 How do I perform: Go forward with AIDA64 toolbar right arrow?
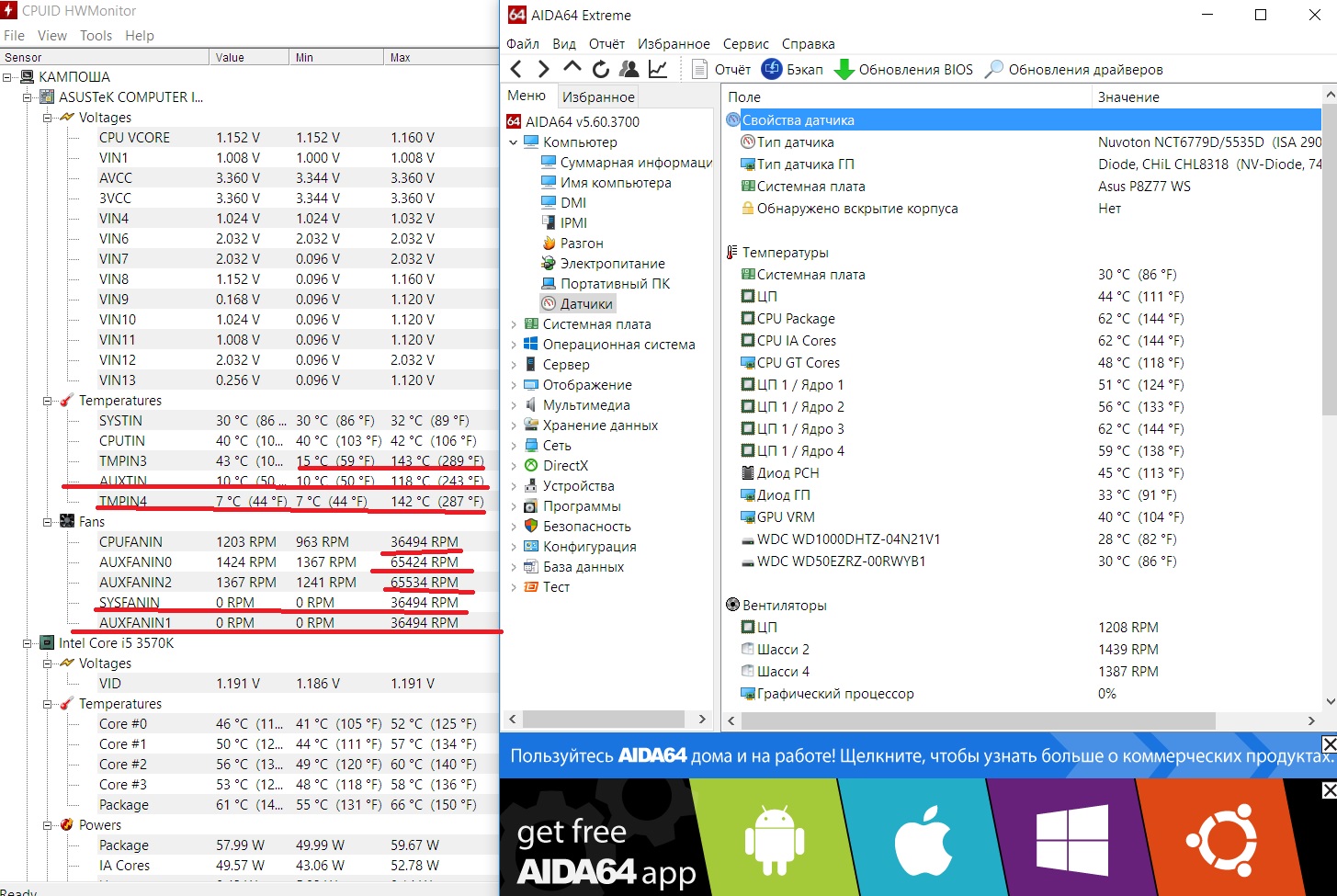[x=544, y=69]
